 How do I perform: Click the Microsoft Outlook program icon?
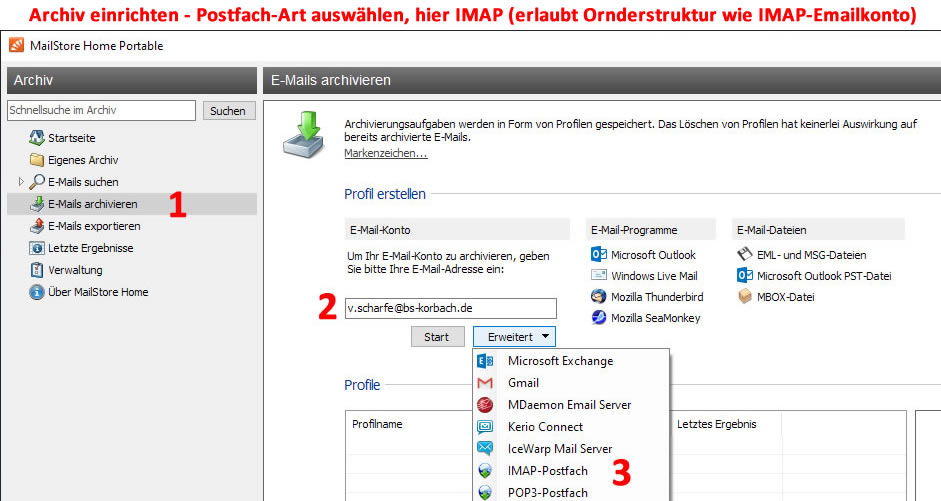click(598, 254)
